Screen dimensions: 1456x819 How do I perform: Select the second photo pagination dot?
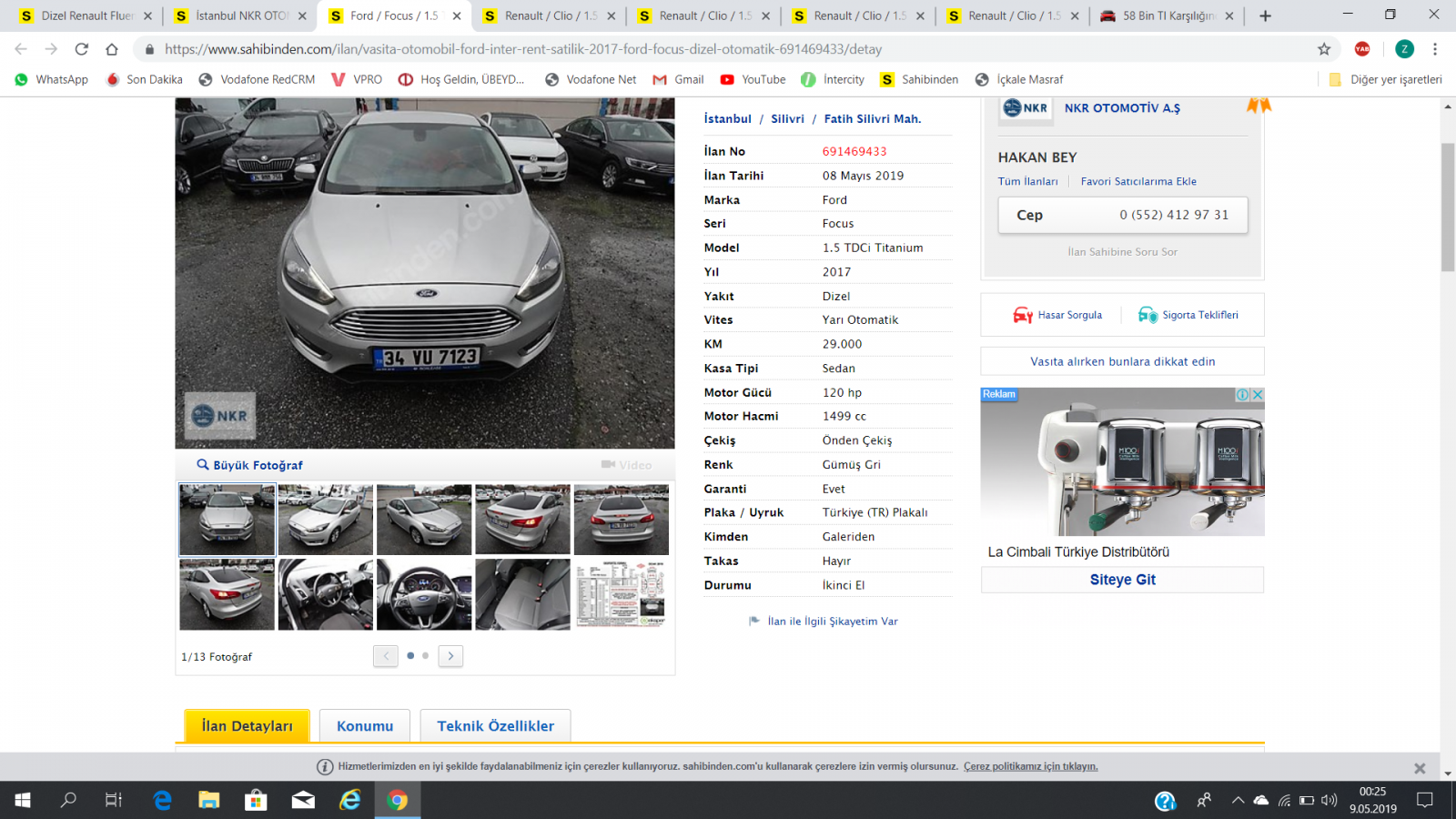[425, 655]
